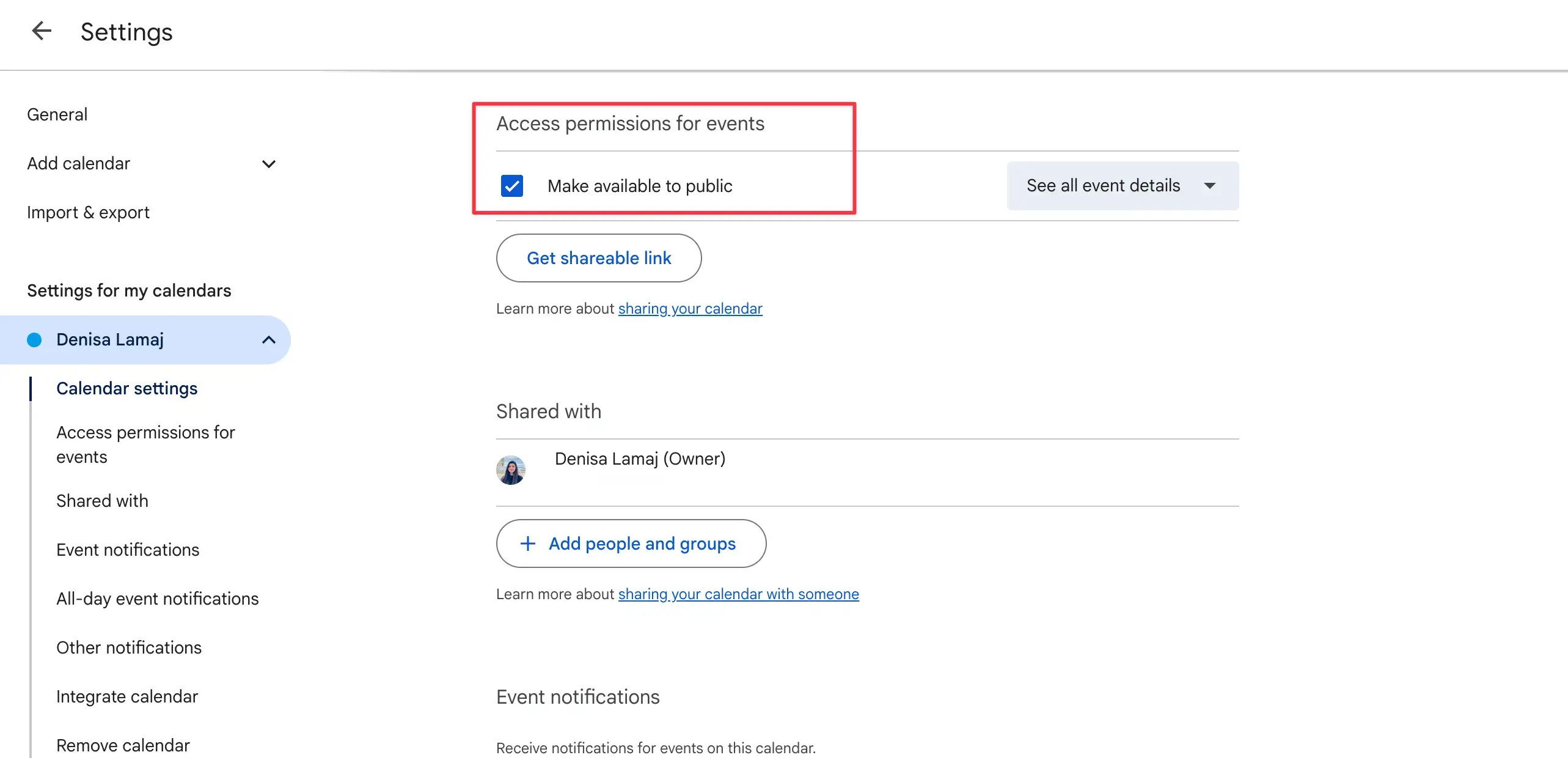This screenshot has width=1568, height=774.
Task: Open sharing your calendar with someone link
Action: coord(738,594)
